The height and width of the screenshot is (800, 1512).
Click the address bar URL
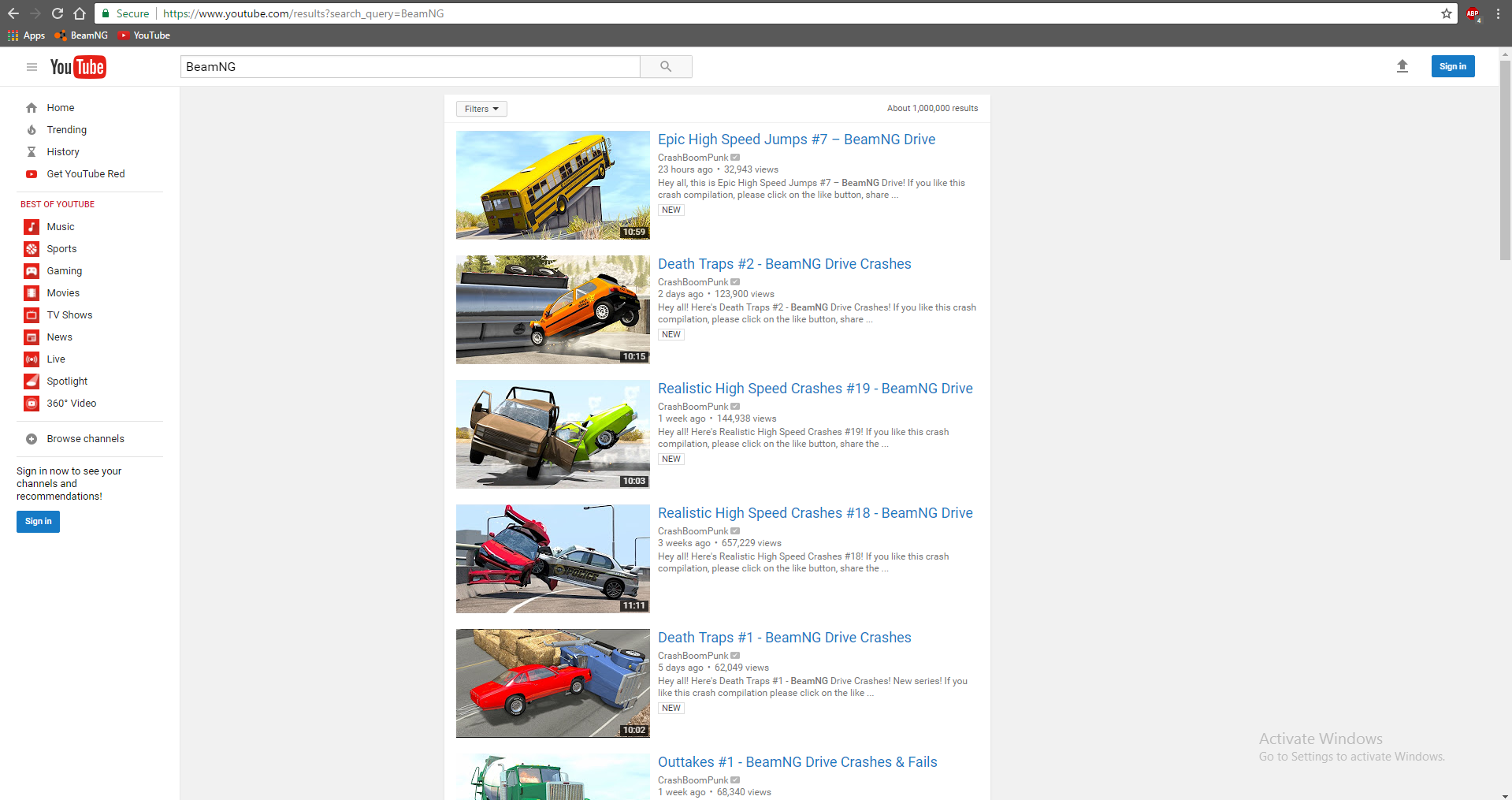(303, 13)
